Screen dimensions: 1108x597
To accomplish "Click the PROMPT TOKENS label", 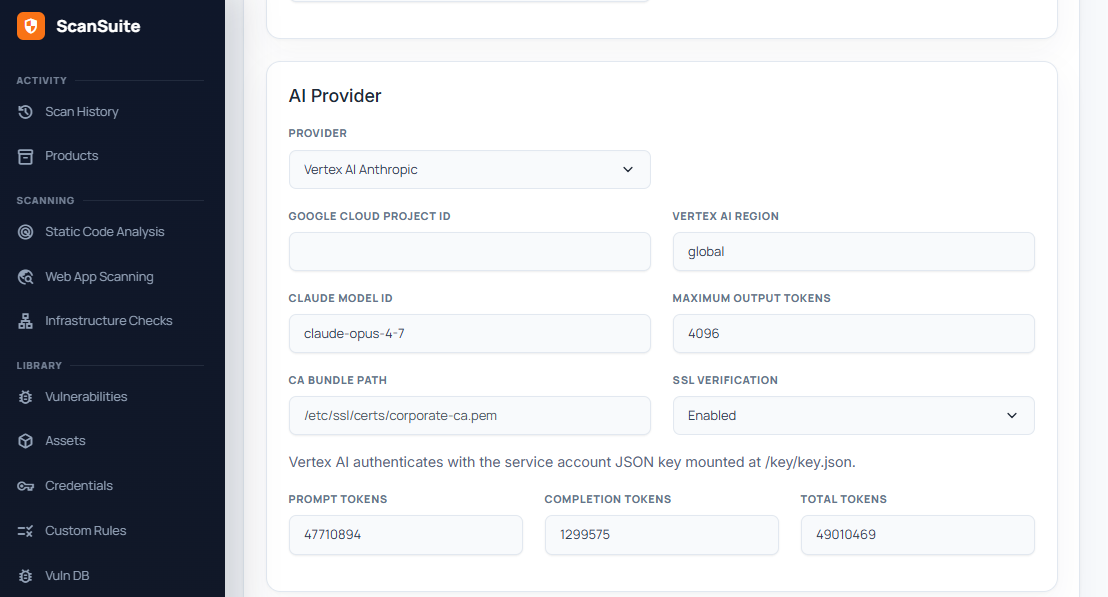I will 338,499.
